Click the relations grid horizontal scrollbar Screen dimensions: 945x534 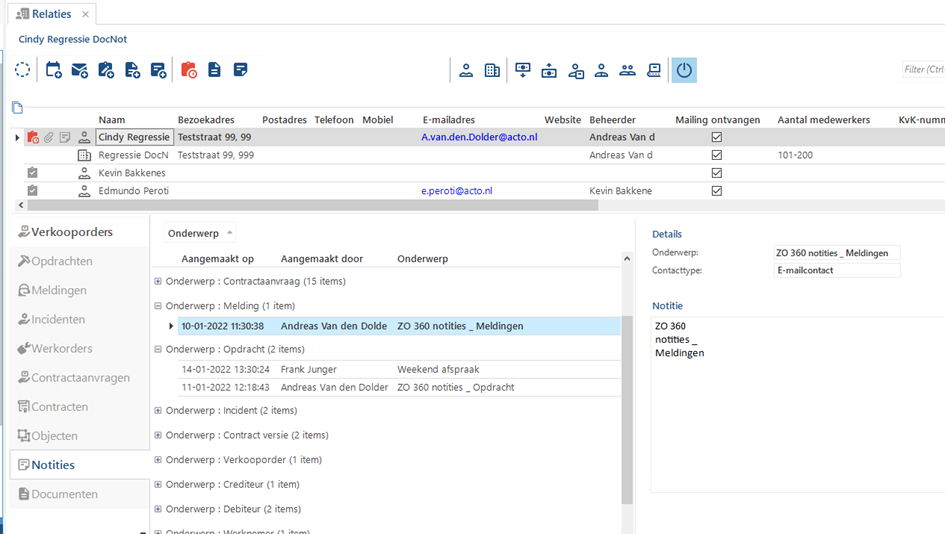pyautogui.click(x=313, y=206)
